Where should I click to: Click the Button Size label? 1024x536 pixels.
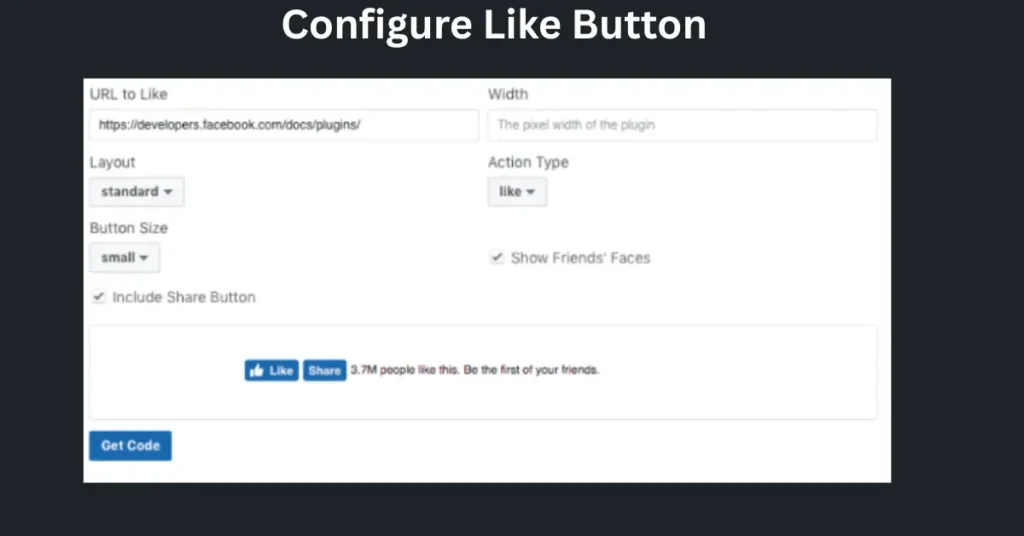pyautogui.click(x=129, y=228)
